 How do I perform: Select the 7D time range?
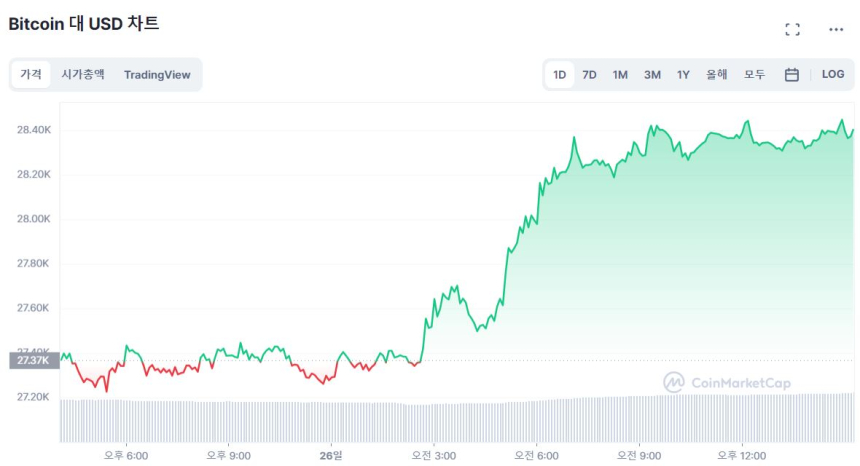pyautogui.click(x=589, y=74)
